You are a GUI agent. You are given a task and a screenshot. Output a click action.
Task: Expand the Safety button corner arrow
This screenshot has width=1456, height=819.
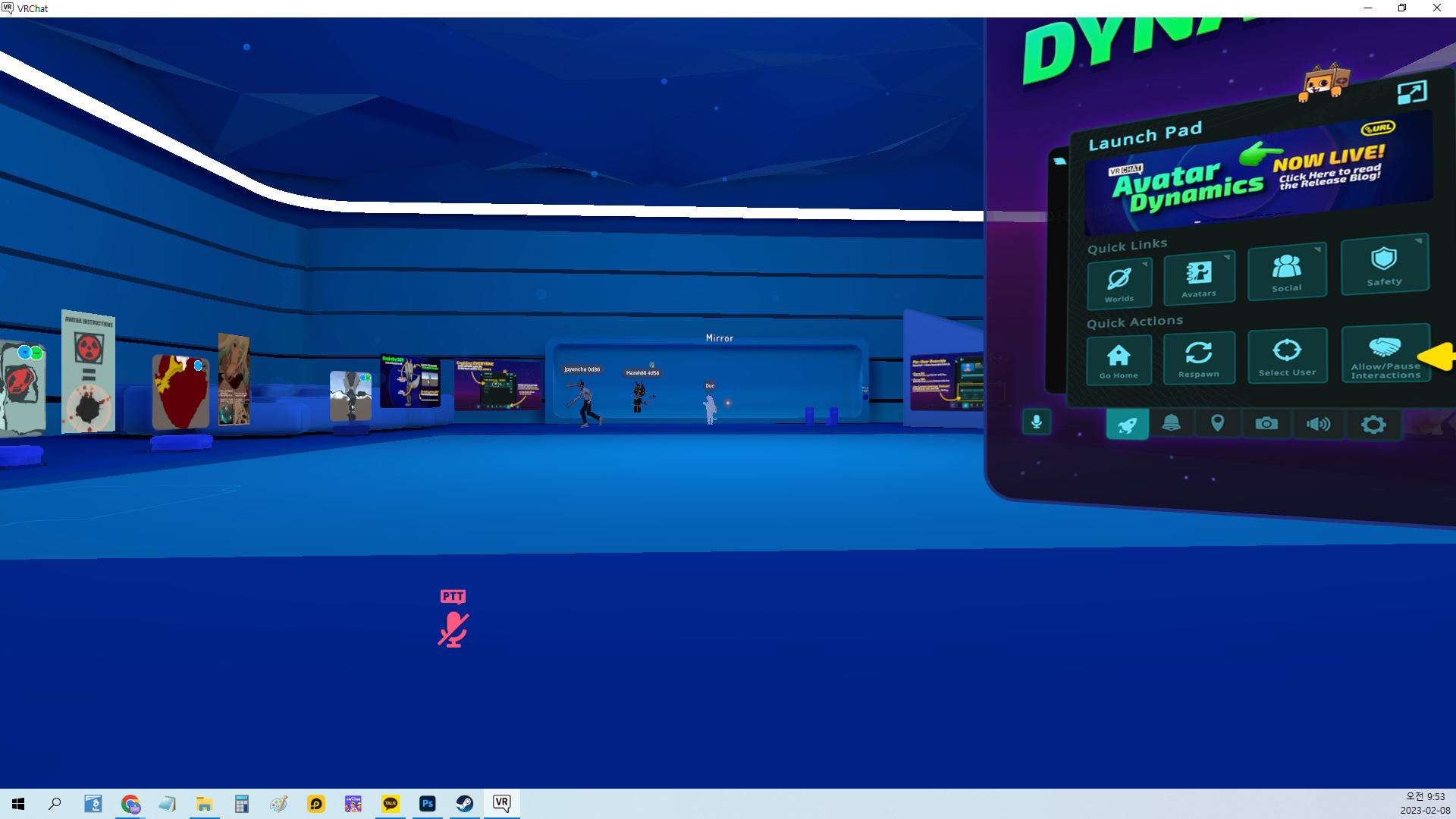(1419, 240)
